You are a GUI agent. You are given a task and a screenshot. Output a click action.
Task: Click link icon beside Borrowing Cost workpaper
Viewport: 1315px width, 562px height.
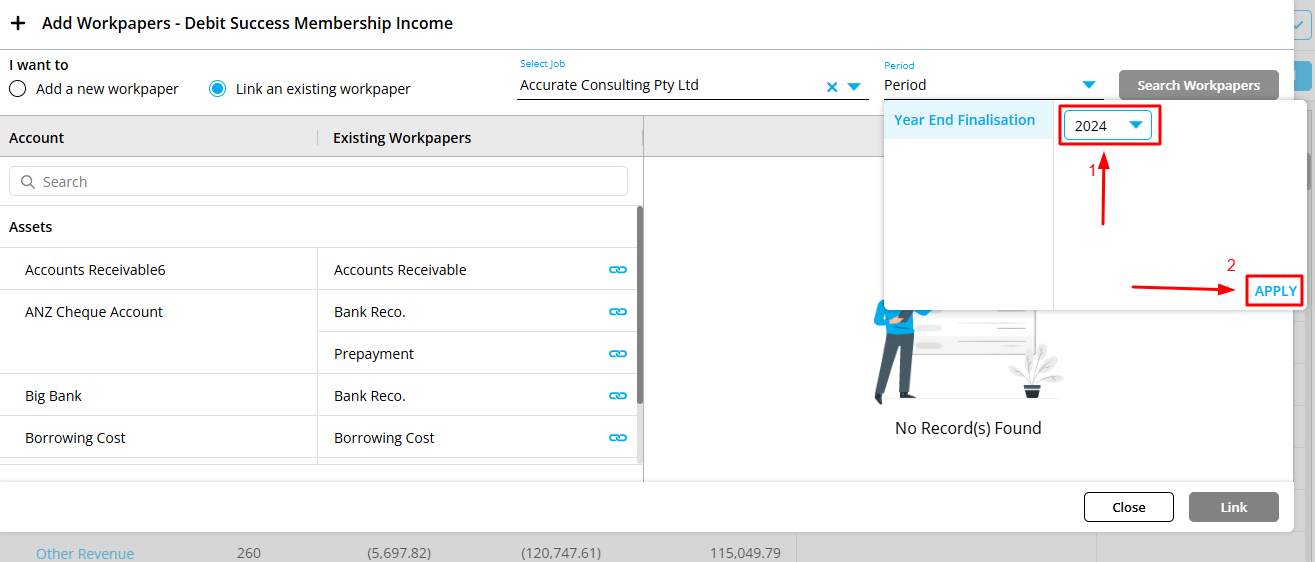[x=618, y=438]
